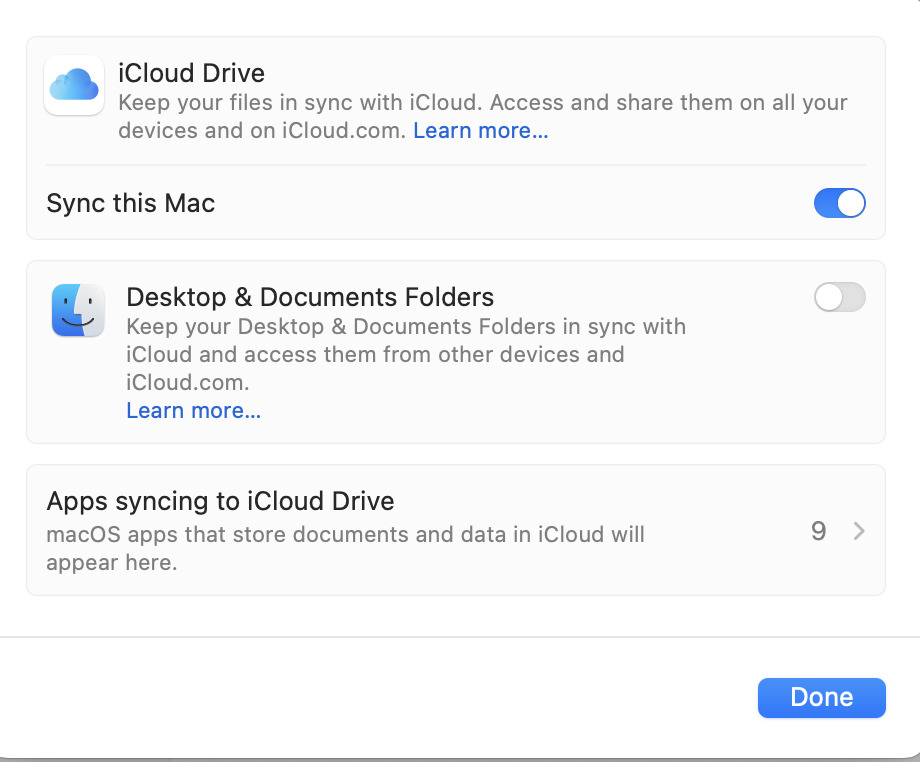Click the iCloud Drive heading text
This screenshot has width=920, height=762.
pyautogui.click(x=191, y=73)
